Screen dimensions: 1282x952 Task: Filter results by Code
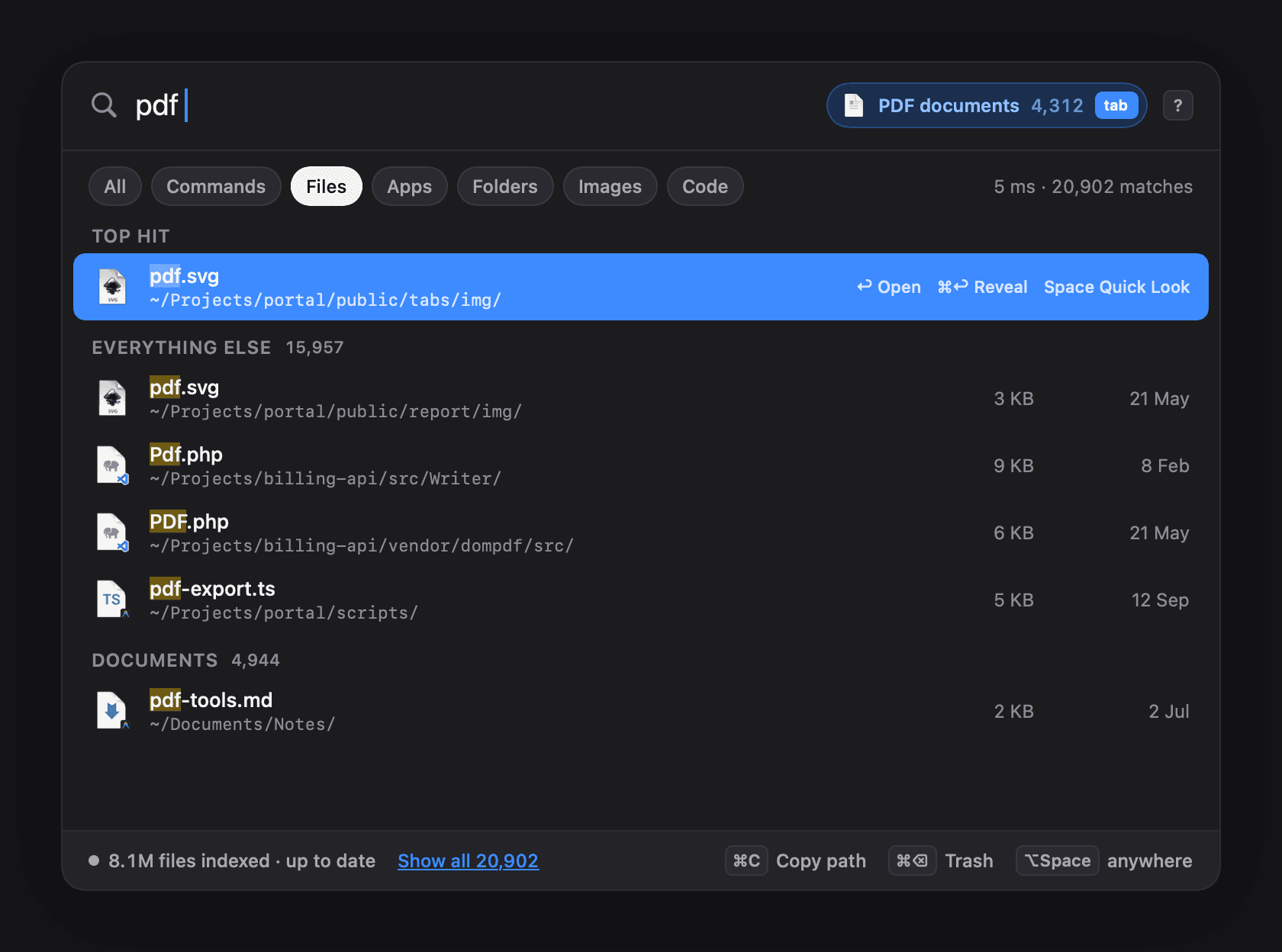click(705, 186)
